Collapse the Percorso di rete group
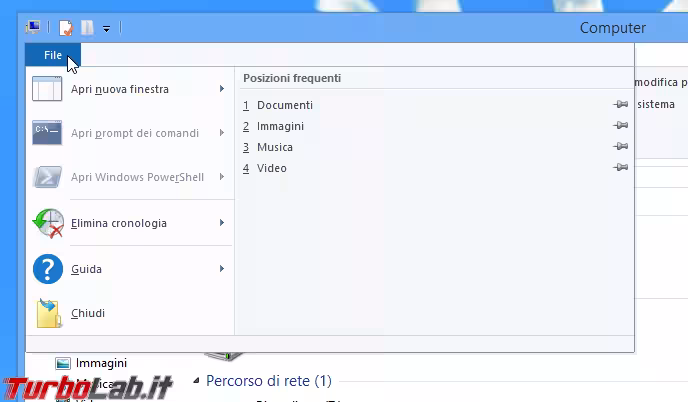Image resolution: width=688 pixels, height=402 pixels. (197, 381)
